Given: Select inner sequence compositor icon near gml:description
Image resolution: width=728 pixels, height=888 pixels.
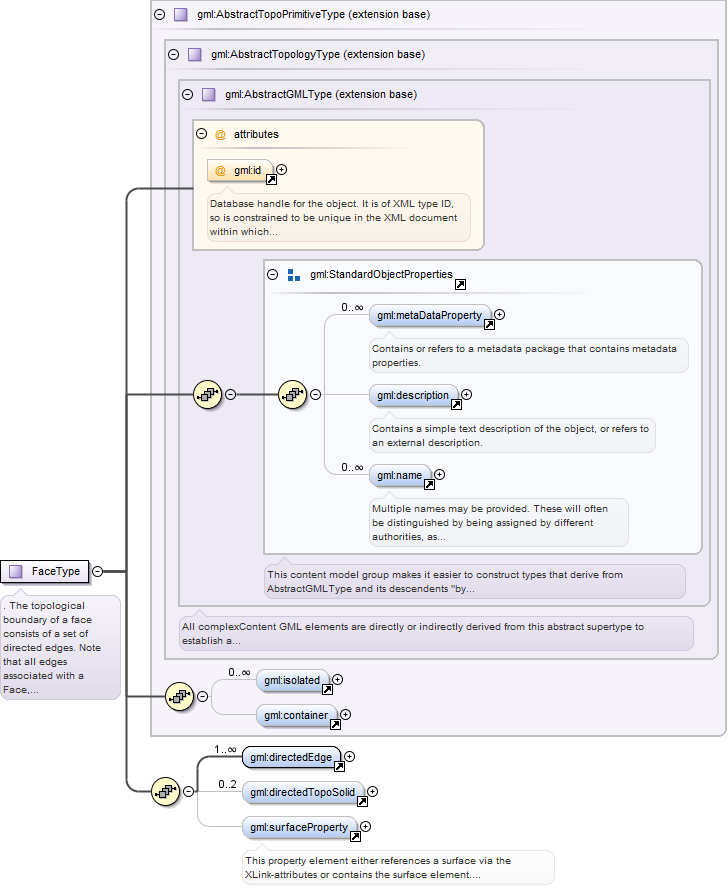Looking at the screenshot, I should (292, 395).
